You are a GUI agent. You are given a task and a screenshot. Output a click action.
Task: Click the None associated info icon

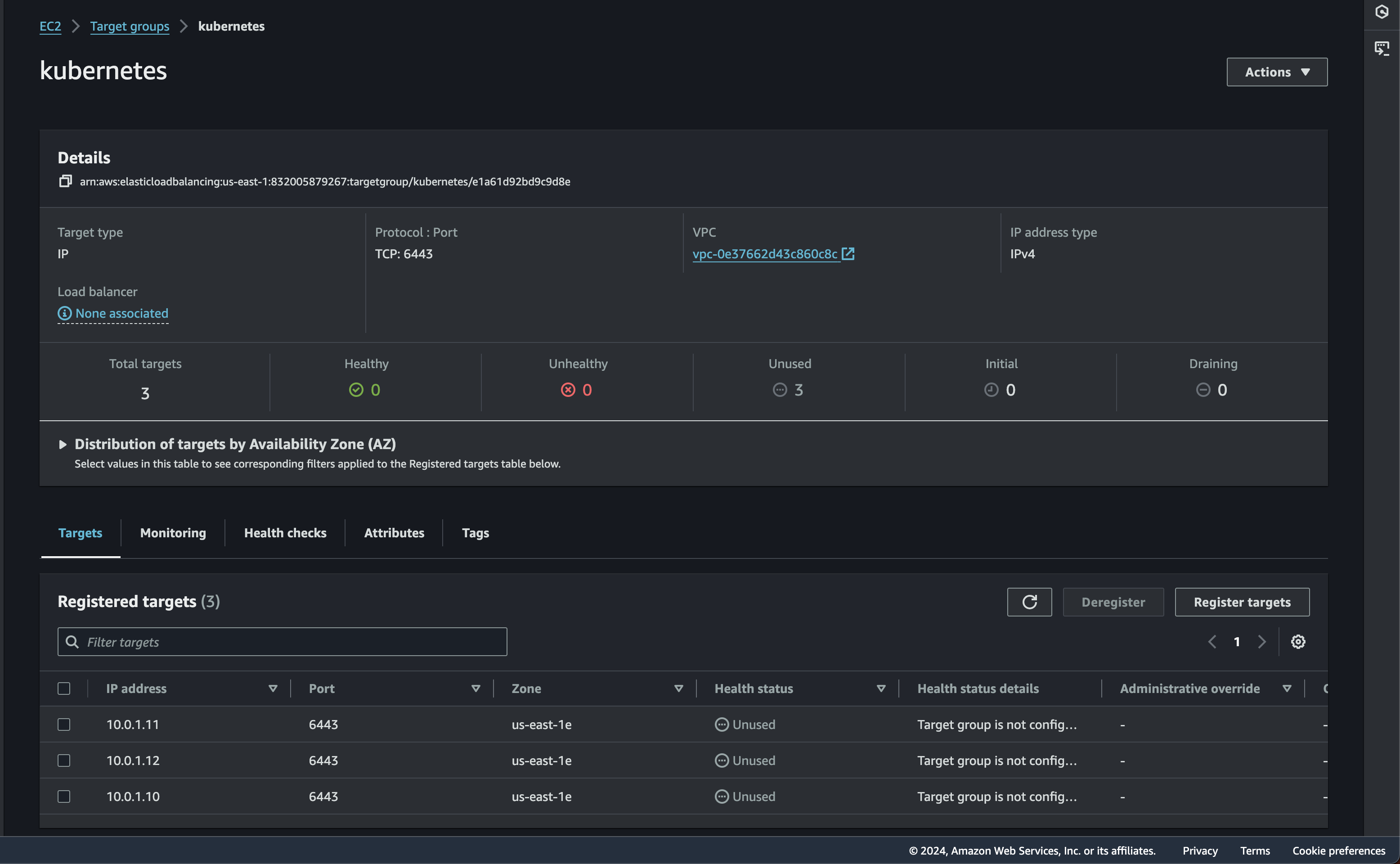coord(64,313)
